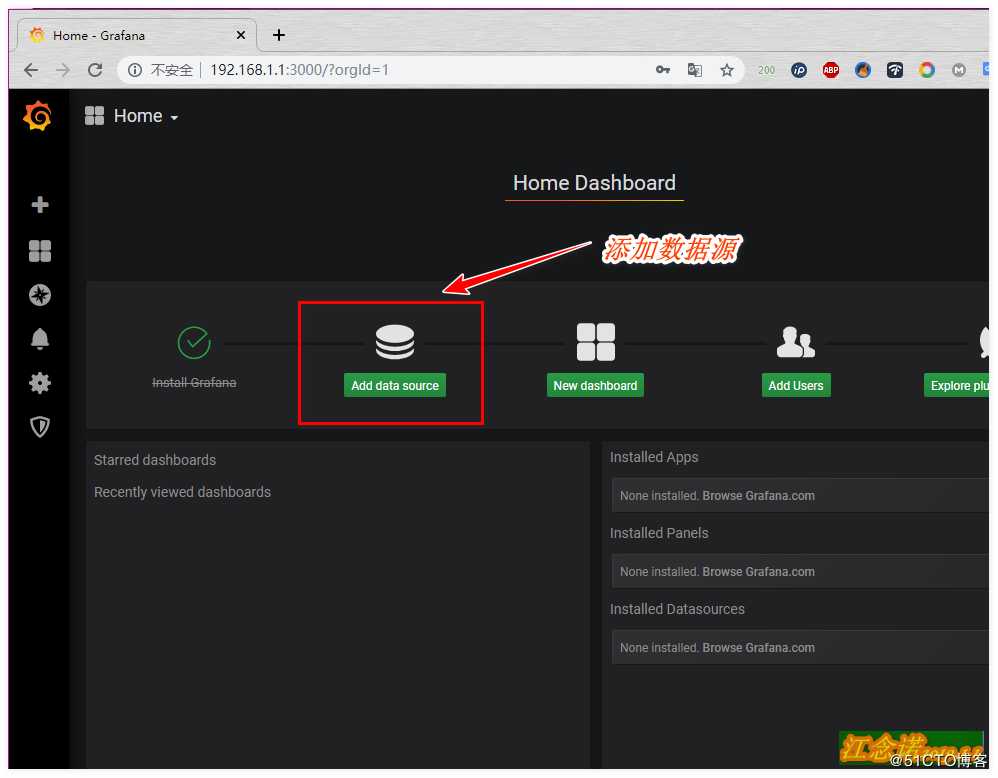Click the Add Users button

(x=796, y=385)
